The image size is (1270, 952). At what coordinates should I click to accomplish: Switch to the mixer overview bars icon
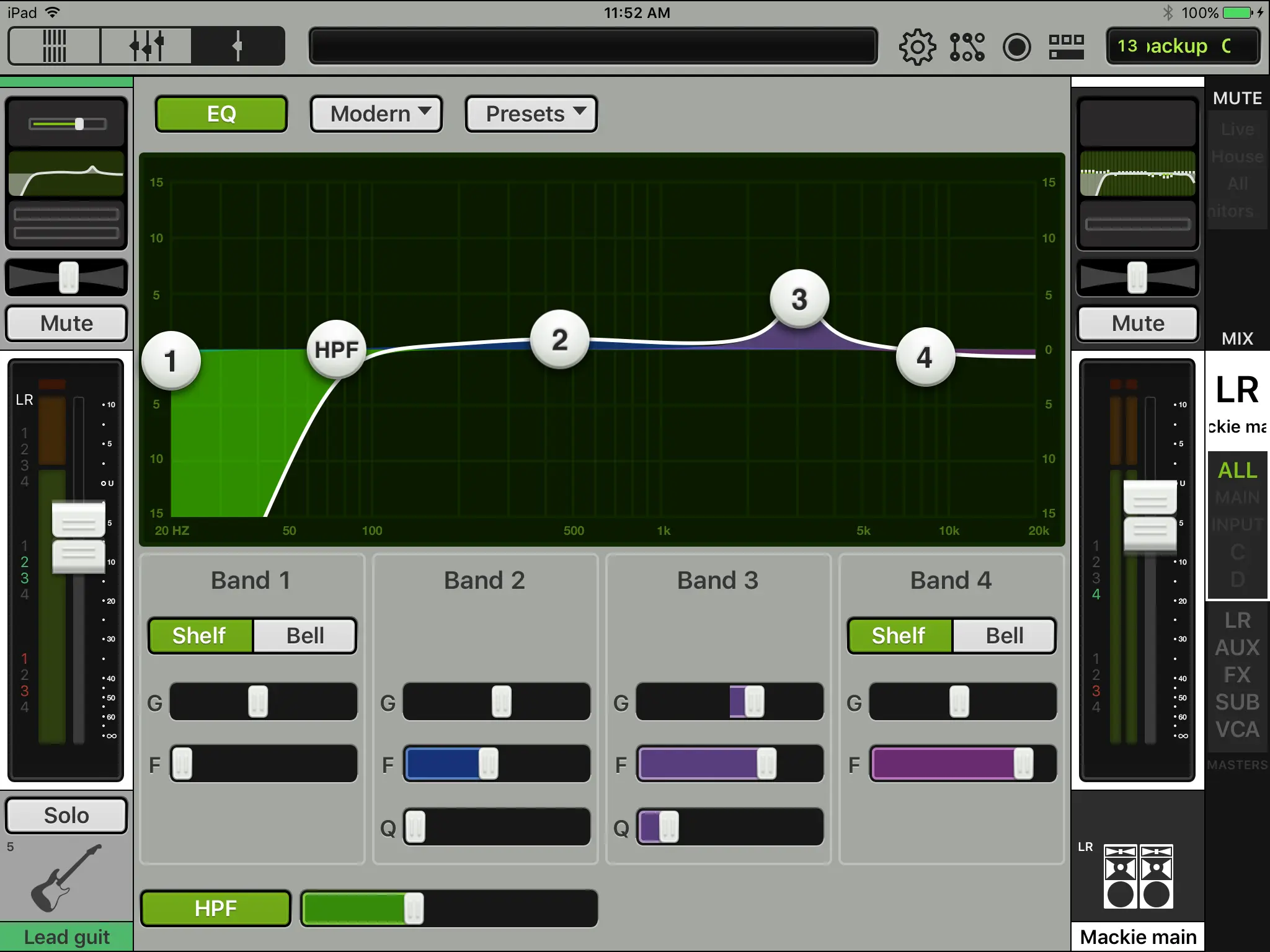pos(55,46)
